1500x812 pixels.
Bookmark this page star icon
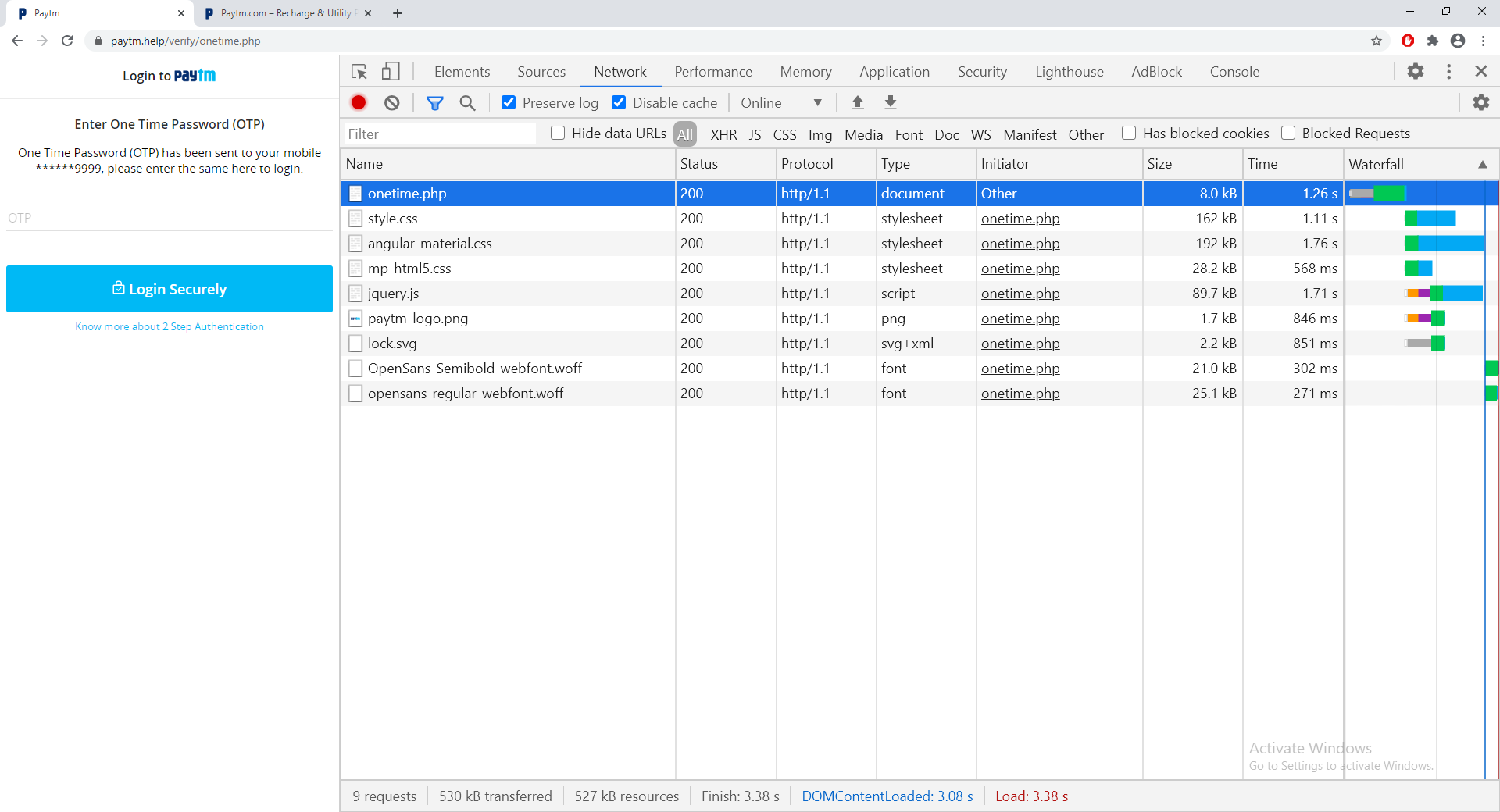(1377, 41)
